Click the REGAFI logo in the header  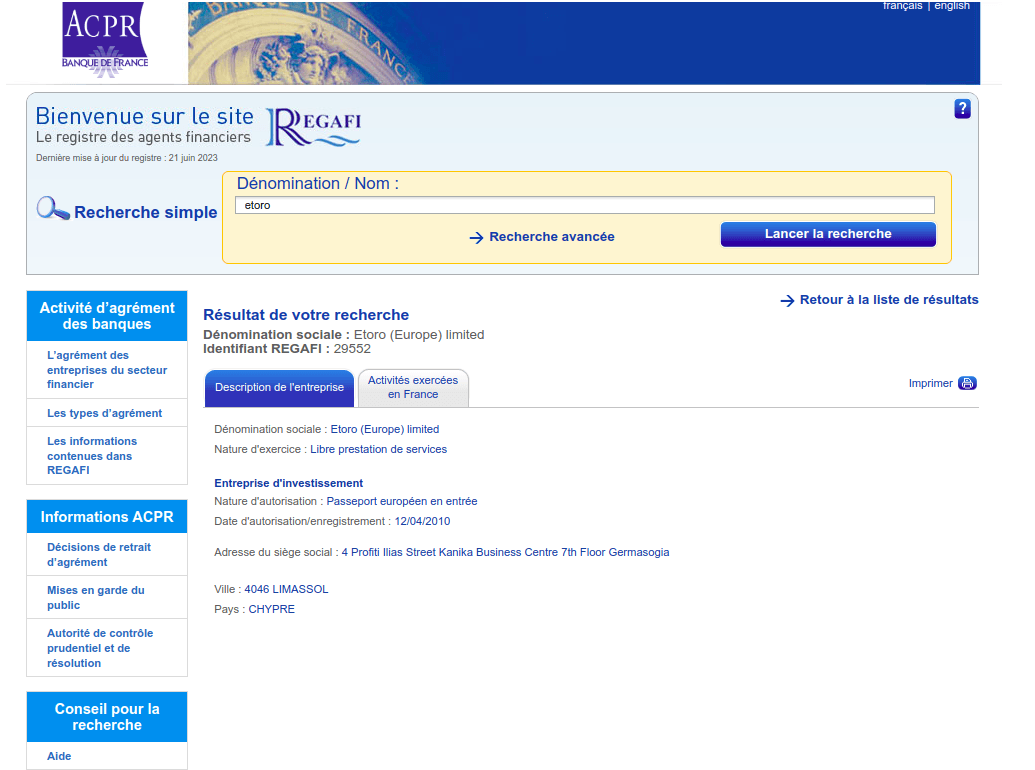point(313,127)
